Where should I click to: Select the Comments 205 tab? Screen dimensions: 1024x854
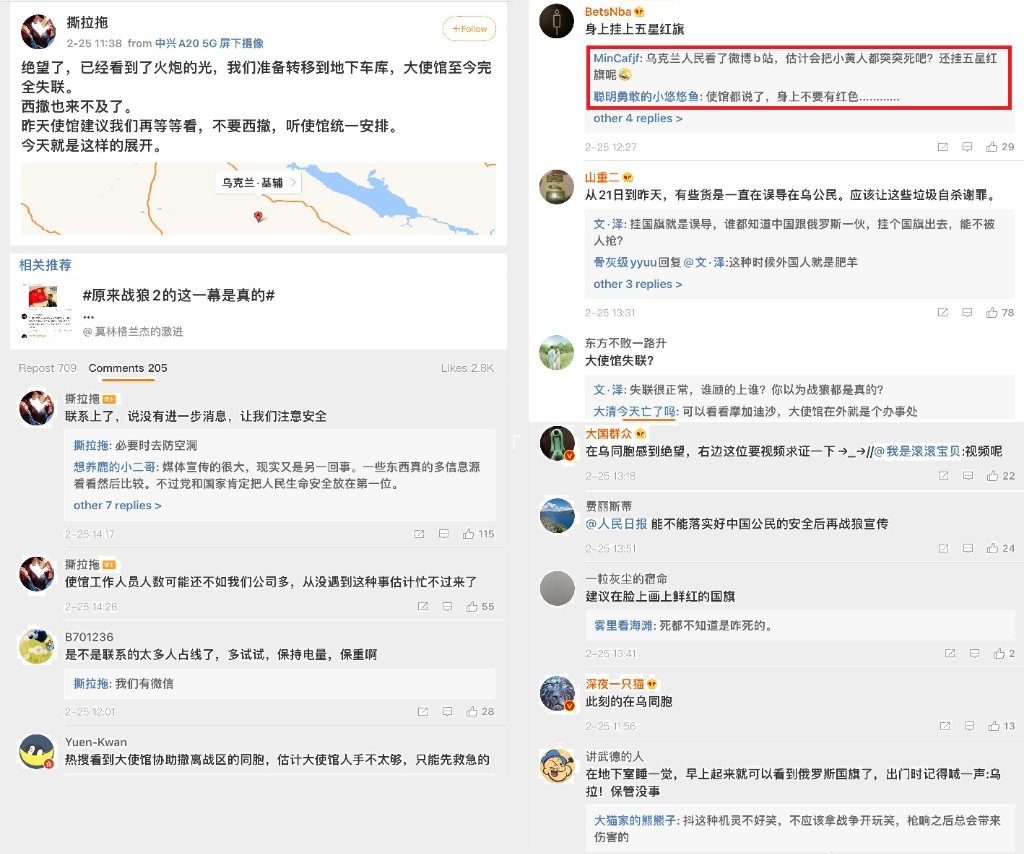tap(128, 368)
